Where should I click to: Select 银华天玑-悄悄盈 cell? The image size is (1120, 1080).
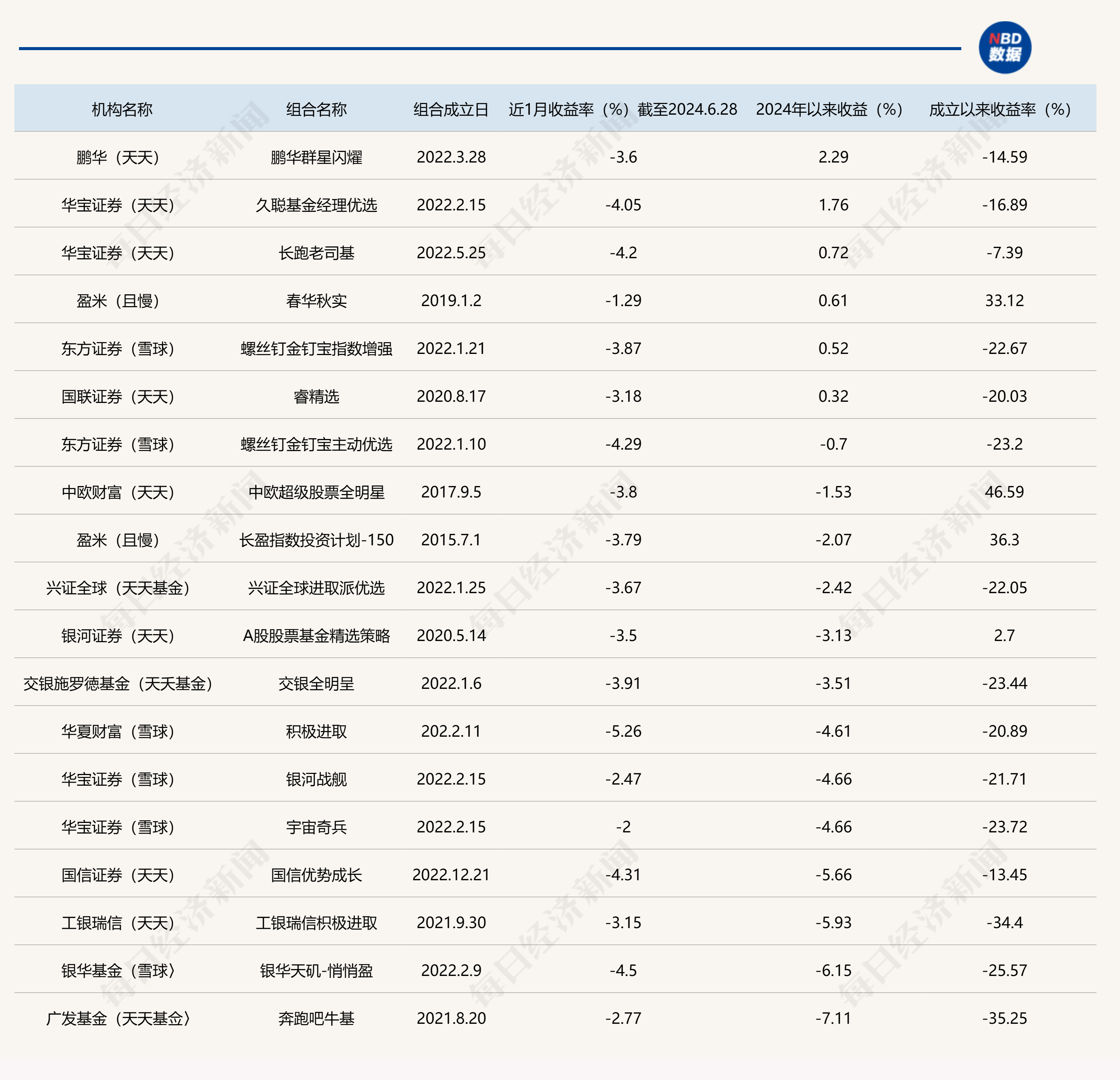[317, 971]
